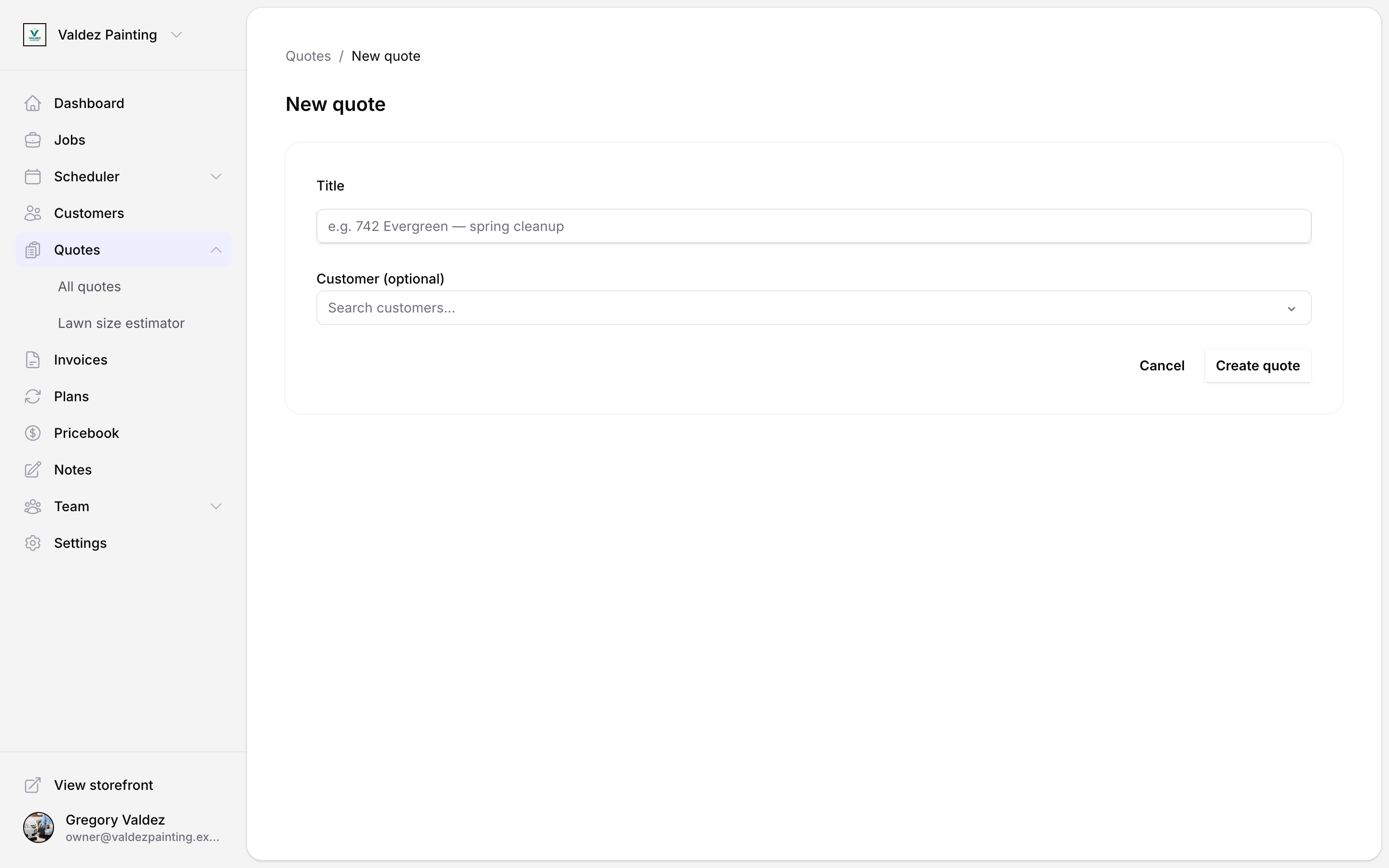The height and width of the screenshot is (868, 1389).
Task: Click the Dashboard home icon
Action: (33, 103)
